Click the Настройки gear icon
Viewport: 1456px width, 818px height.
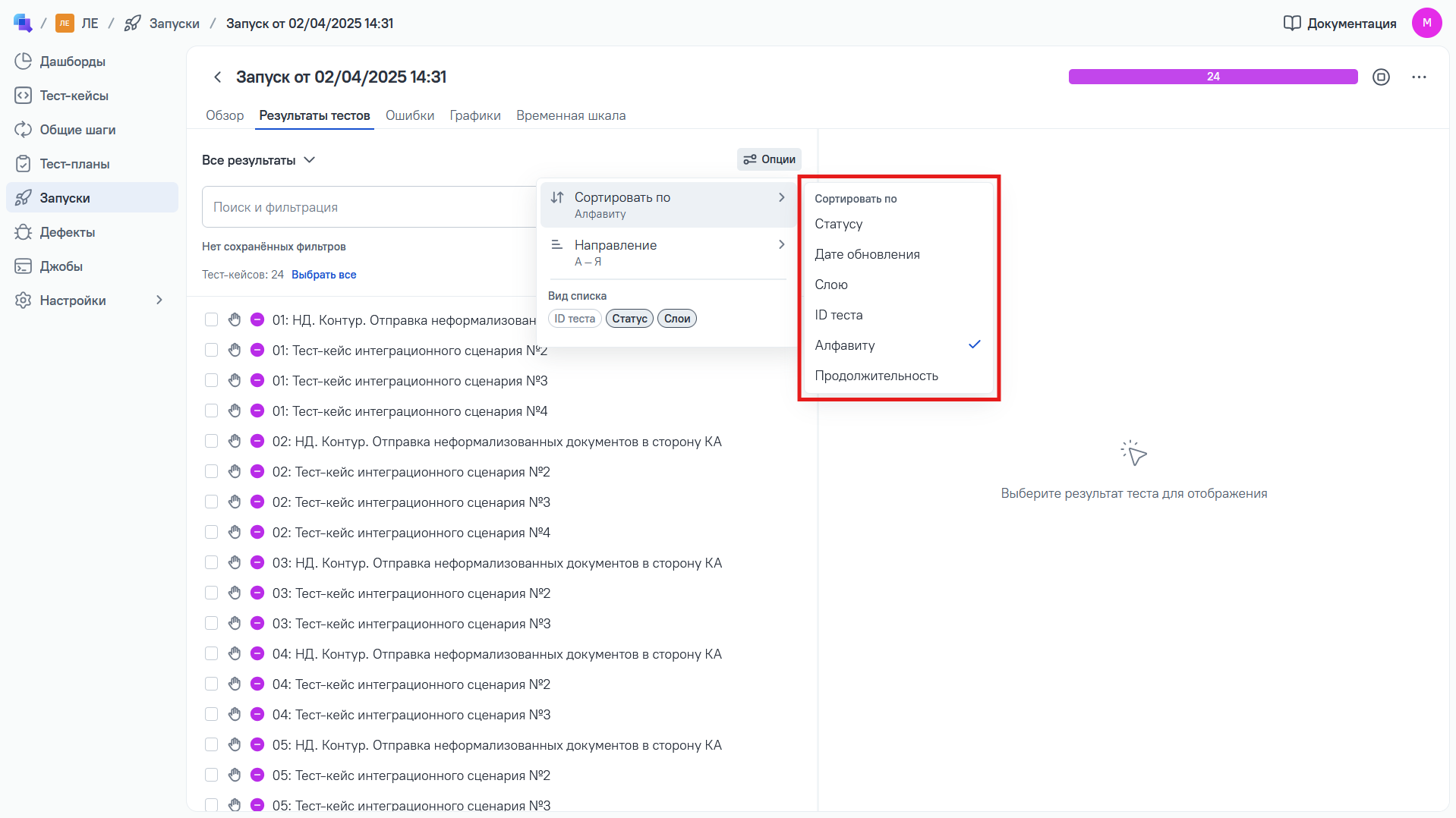coord(24,300)
